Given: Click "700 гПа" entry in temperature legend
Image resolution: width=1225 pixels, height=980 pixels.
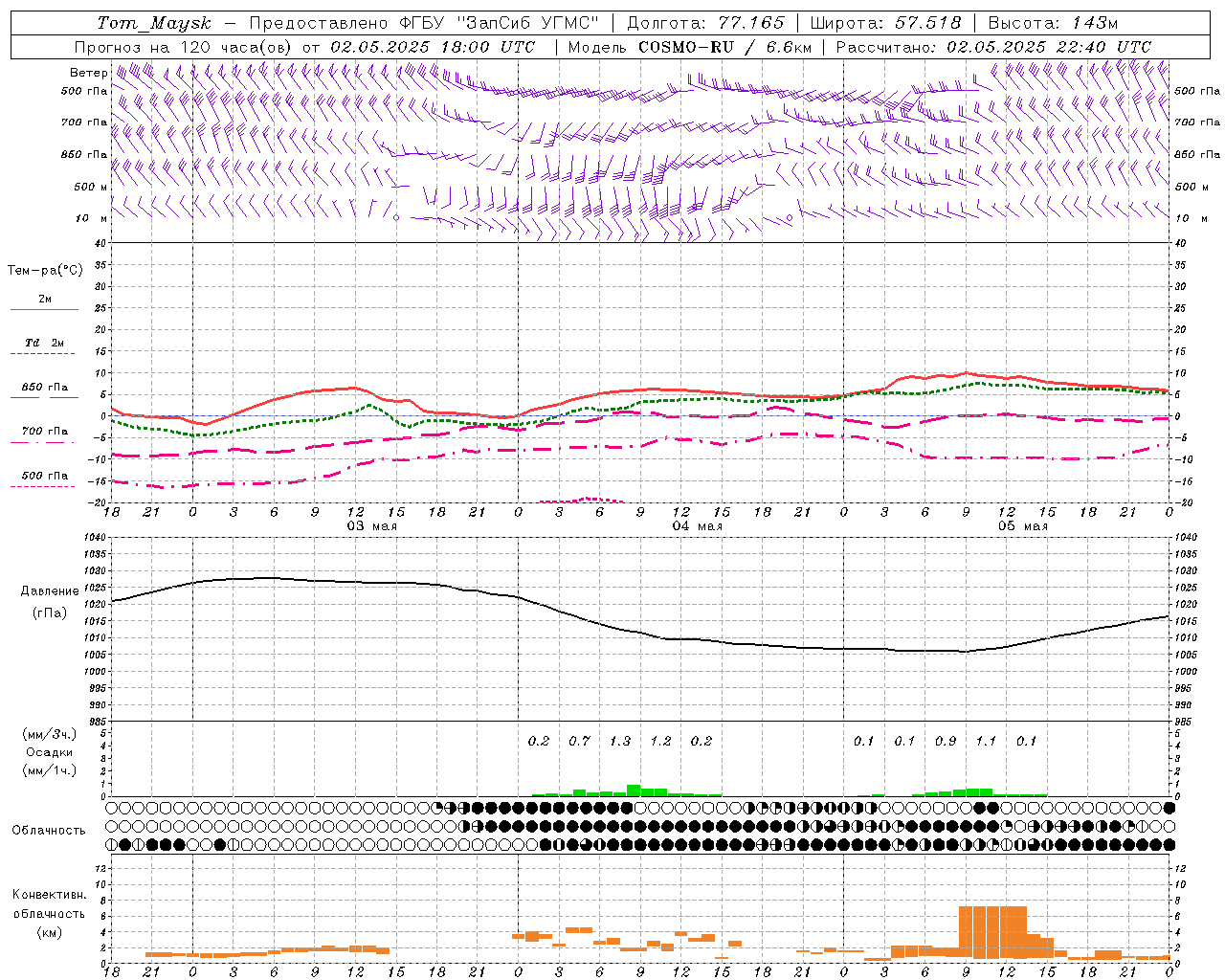Looking at the screenshot, I should click(x=45, y=431).
